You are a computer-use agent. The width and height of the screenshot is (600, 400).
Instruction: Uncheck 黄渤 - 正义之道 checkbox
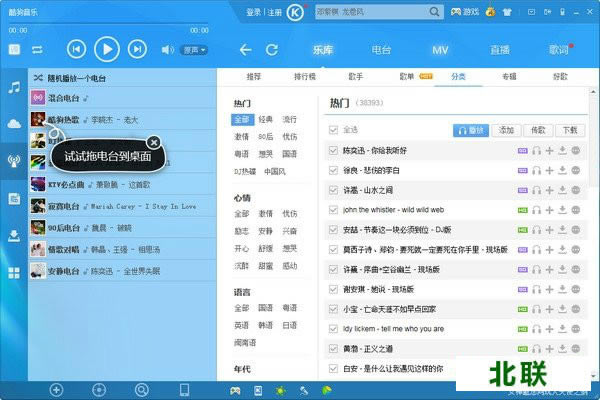click(333, 349)
